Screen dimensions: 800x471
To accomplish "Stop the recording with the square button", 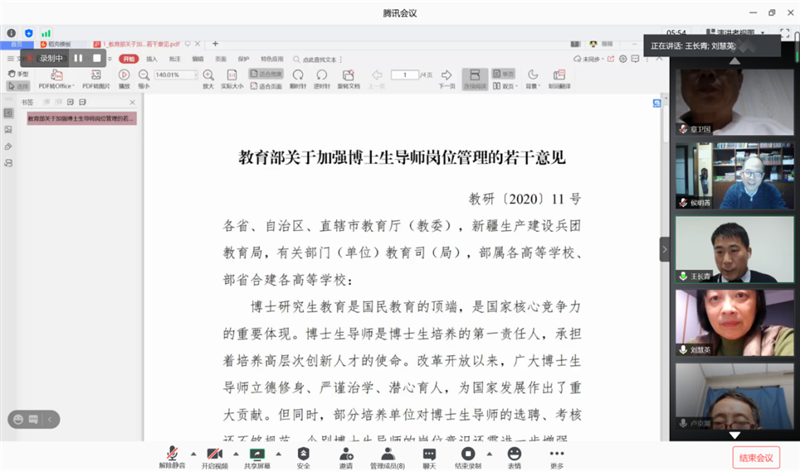I will [97, 58].
